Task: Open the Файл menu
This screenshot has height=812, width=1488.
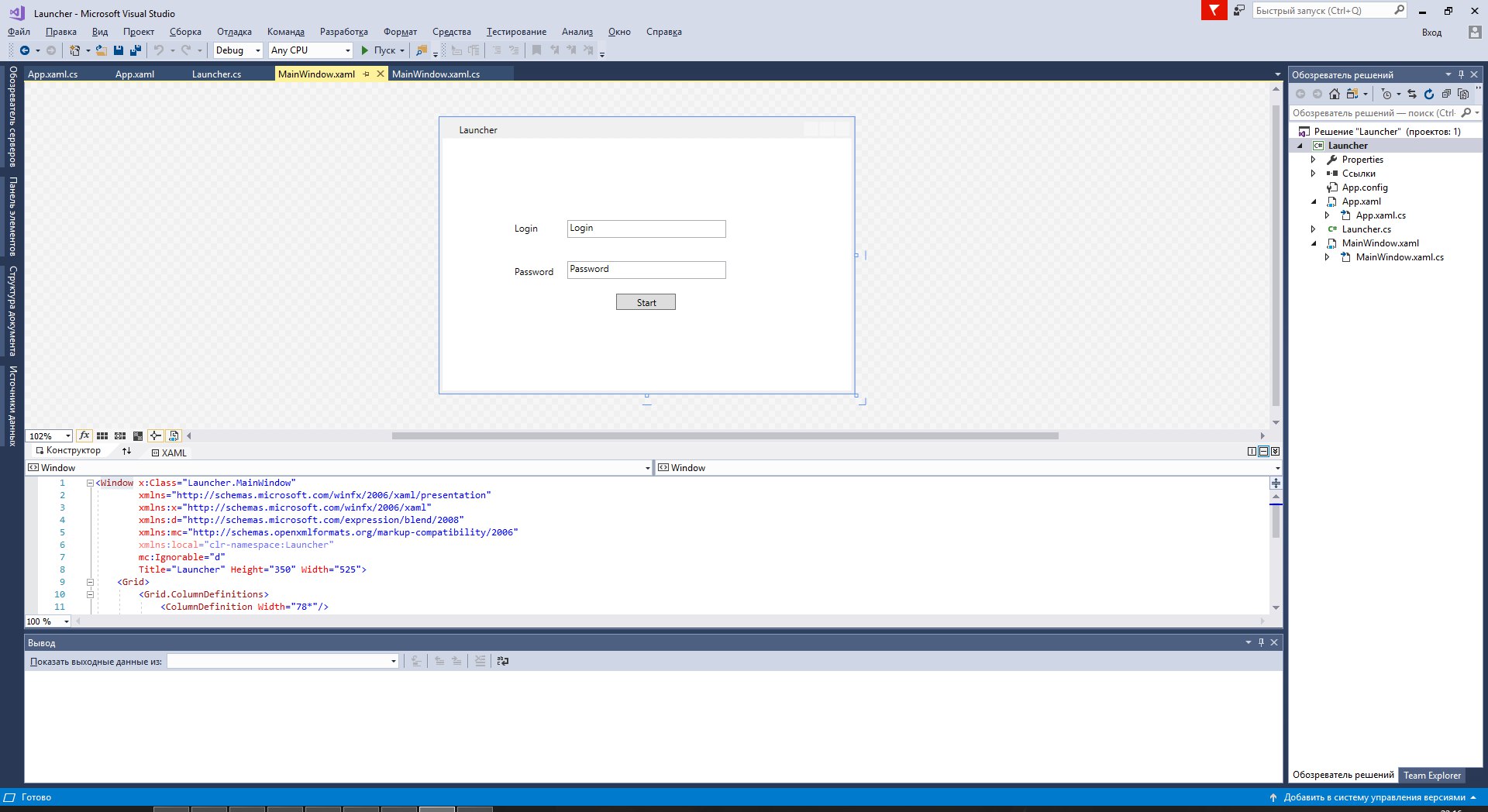Action: [19, 32]
